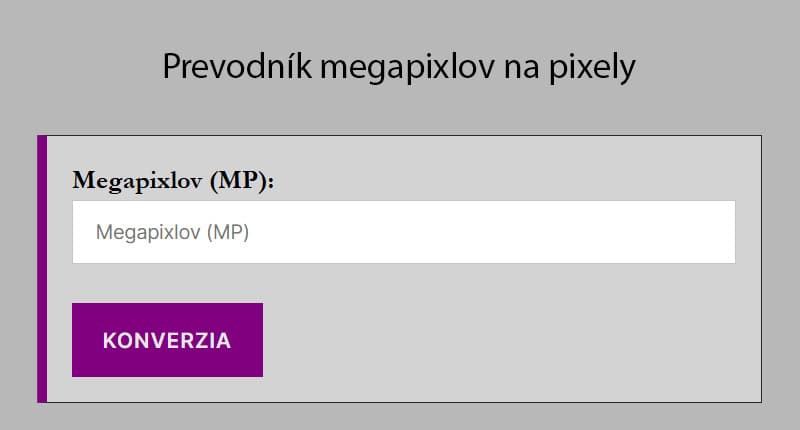Image resolution: width=800 pixels, height=430 pixels.
Task: Click the purple accent bar on the form's left edge
Action: pyautogui.click(x=42, y=268)
